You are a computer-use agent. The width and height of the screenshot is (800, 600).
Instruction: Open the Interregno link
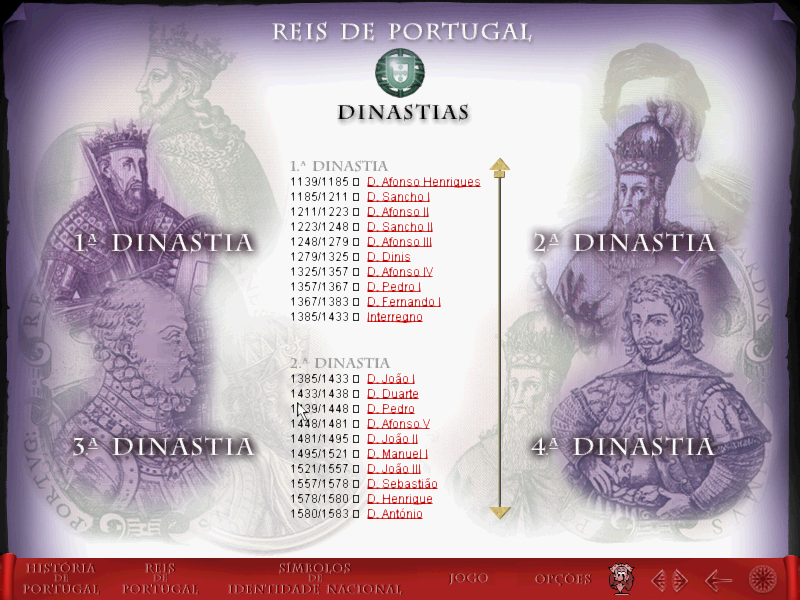(395, 317)
